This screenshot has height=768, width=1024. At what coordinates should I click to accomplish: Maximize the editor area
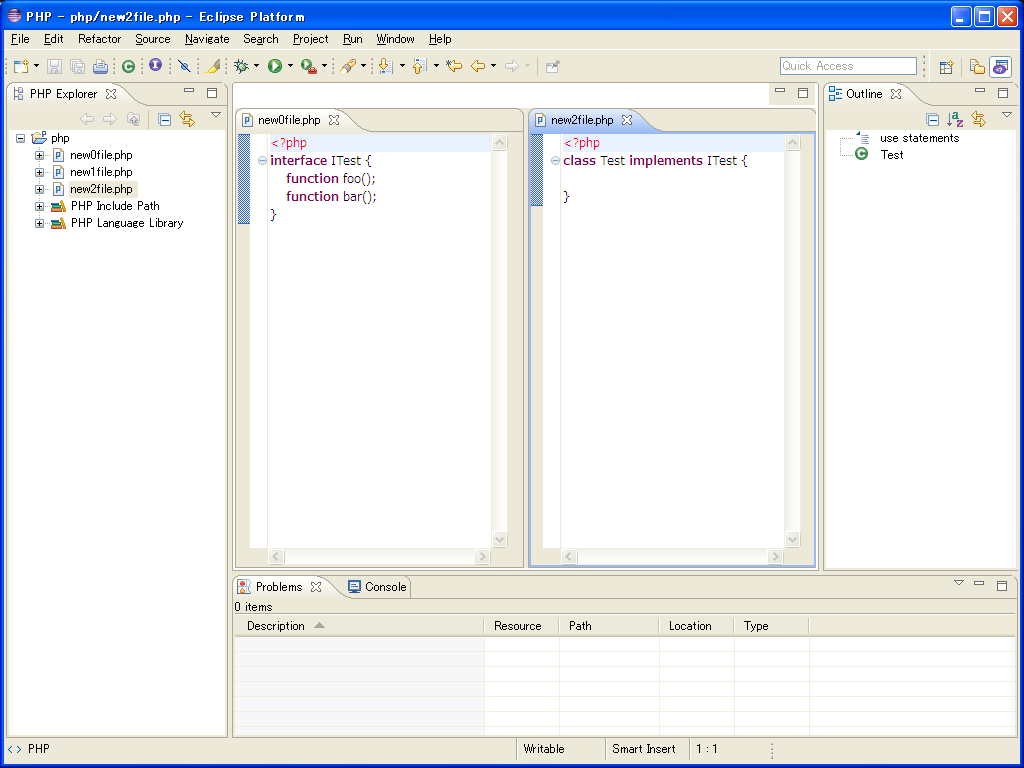pyautogui.click(x=803, y=93)
